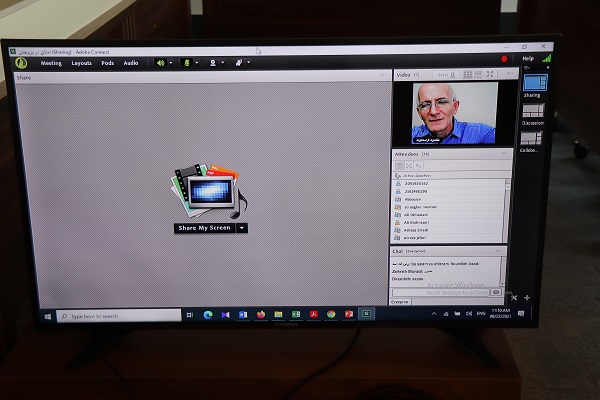Viewport: 600px width, 400px height.
Task: Open the Layouts menu
Action: (81, 62)
